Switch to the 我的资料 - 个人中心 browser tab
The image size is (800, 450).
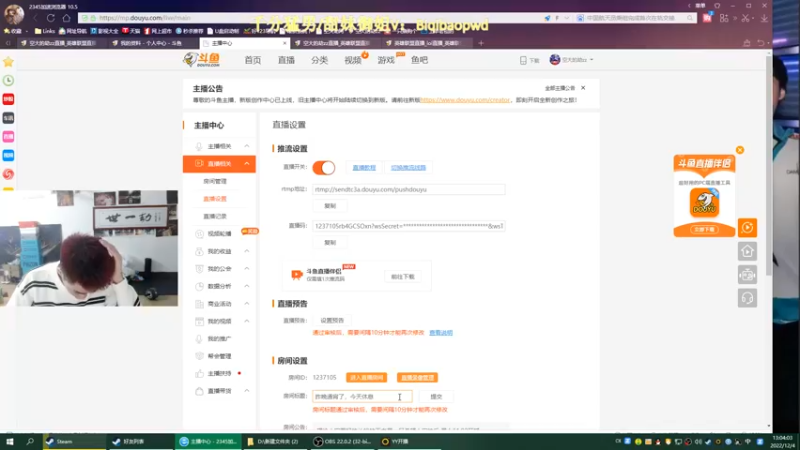pos(152,43)
